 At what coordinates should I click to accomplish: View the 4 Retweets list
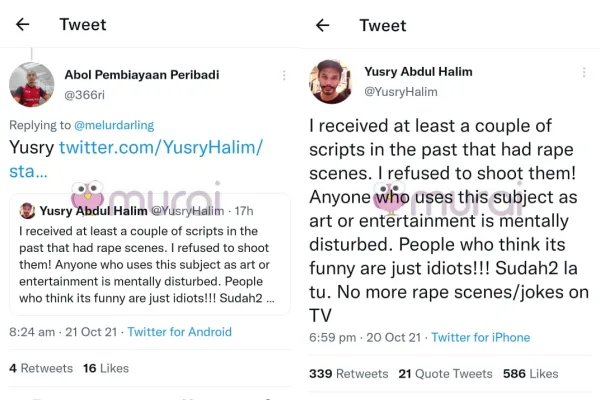tap(41, 368)
